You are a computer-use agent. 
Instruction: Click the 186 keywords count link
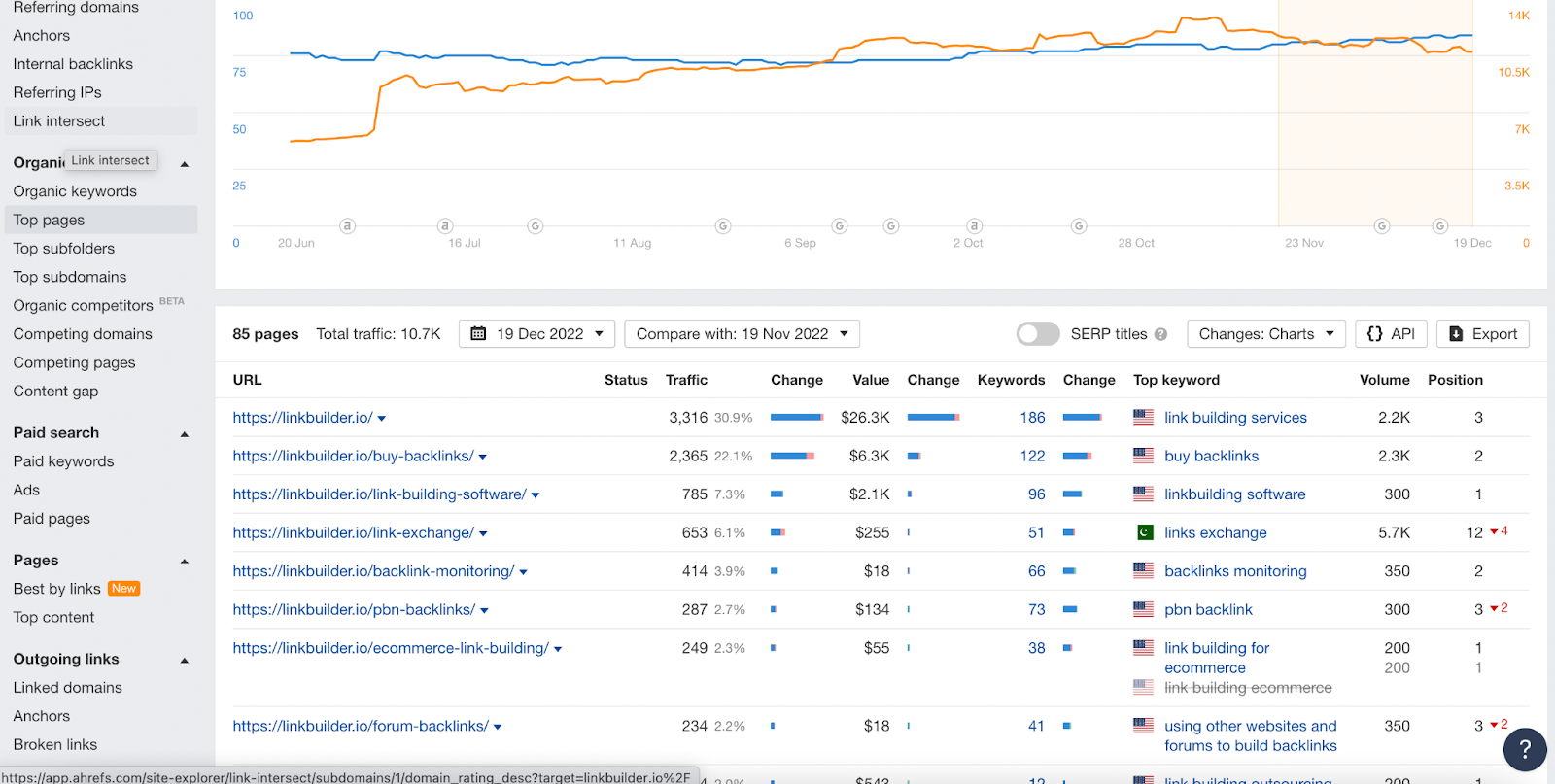[1032, 418]
